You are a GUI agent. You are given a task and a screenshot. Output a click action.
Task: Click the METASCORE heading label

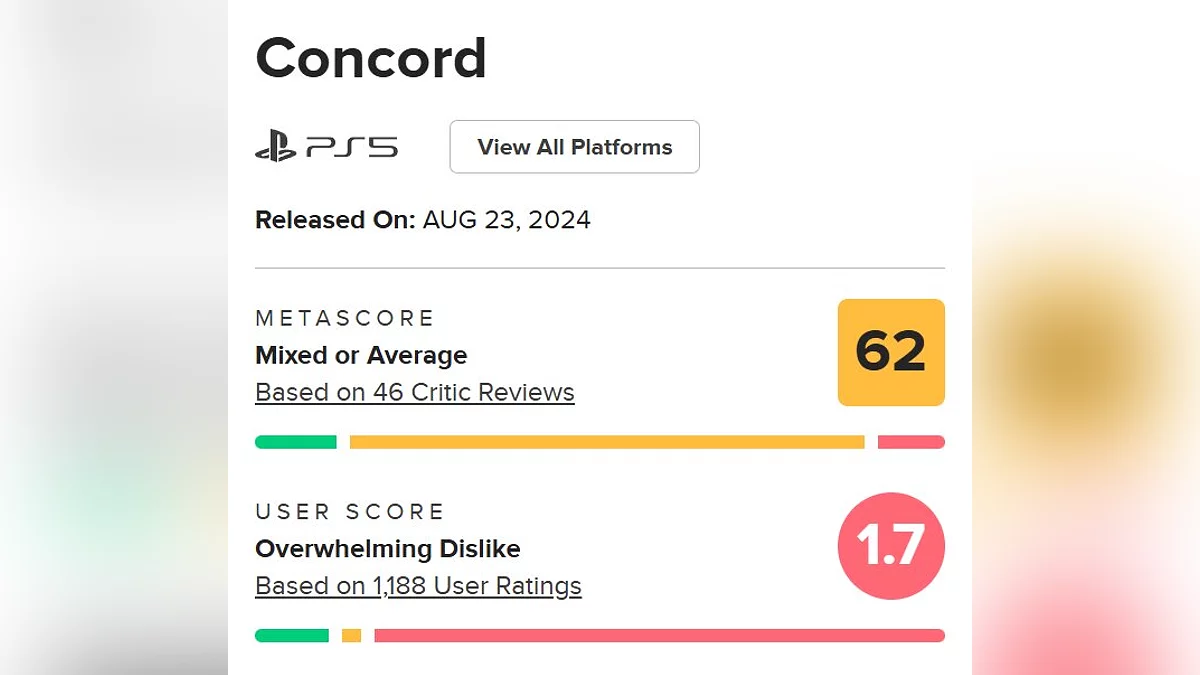click(345, 318)
